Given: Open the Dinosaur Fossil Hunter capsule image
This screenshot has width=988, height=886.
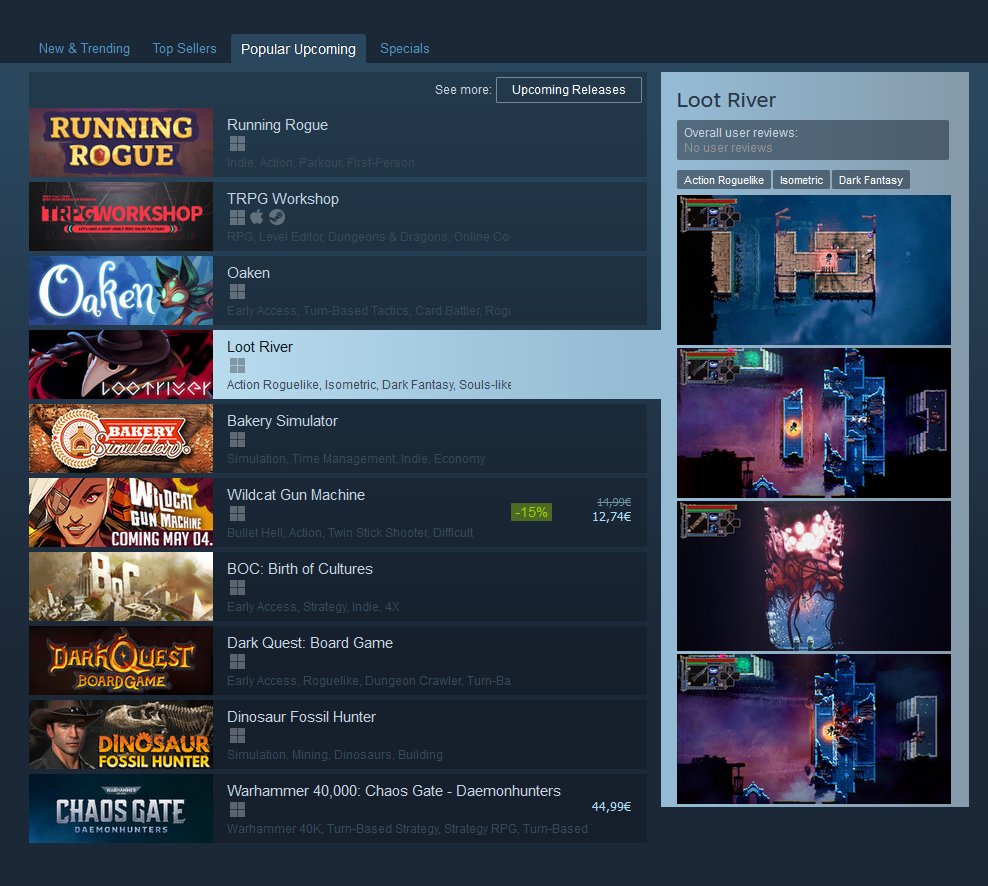Looking at the screenshot, I should (x=121, y=734).
